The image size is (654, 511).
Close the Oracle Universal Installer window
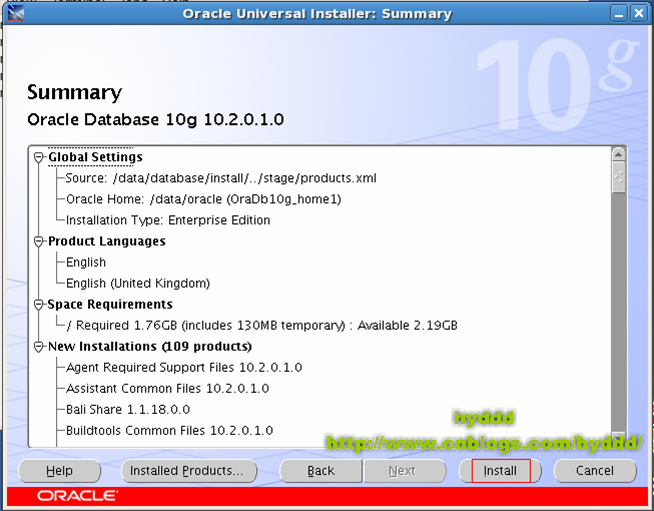pos(639,13)
